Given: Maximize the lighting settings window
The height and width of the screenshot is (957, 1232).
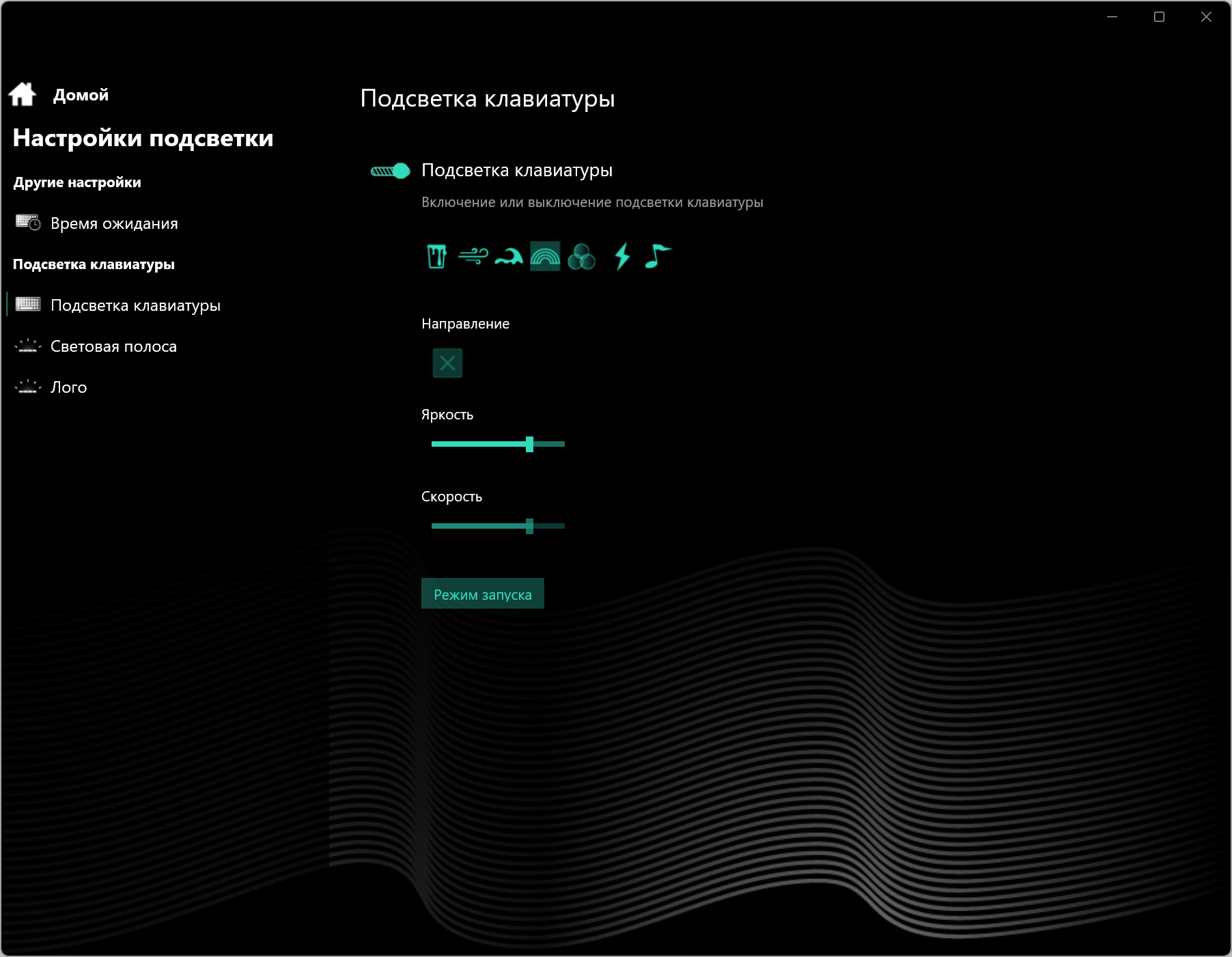Looking at the screenshot, I should pyautogui.click(x=1160, y=17).
